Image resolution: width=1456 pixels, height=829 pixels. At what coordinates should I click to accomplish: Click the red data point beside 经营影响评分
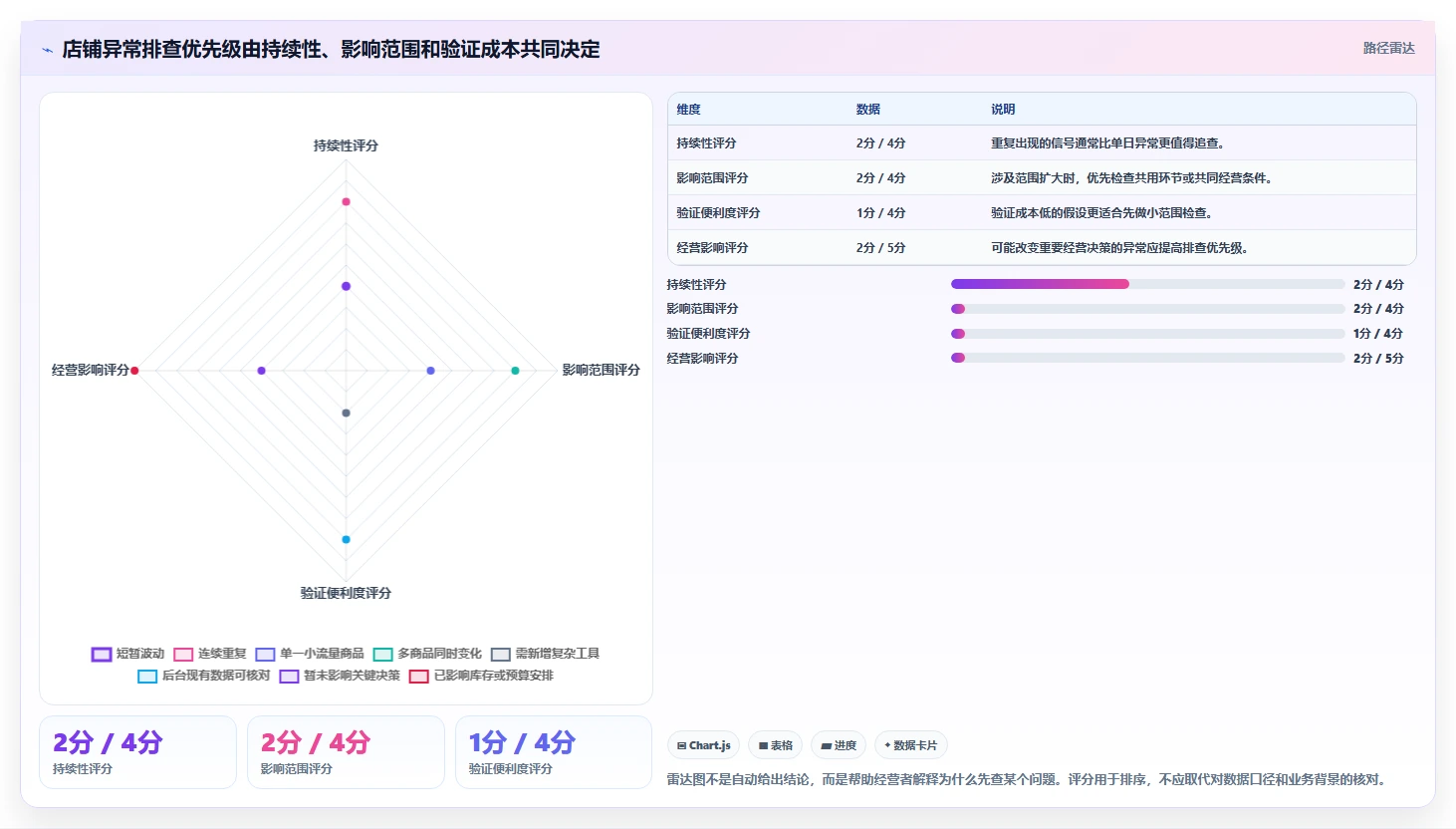[x=134, y=371]
